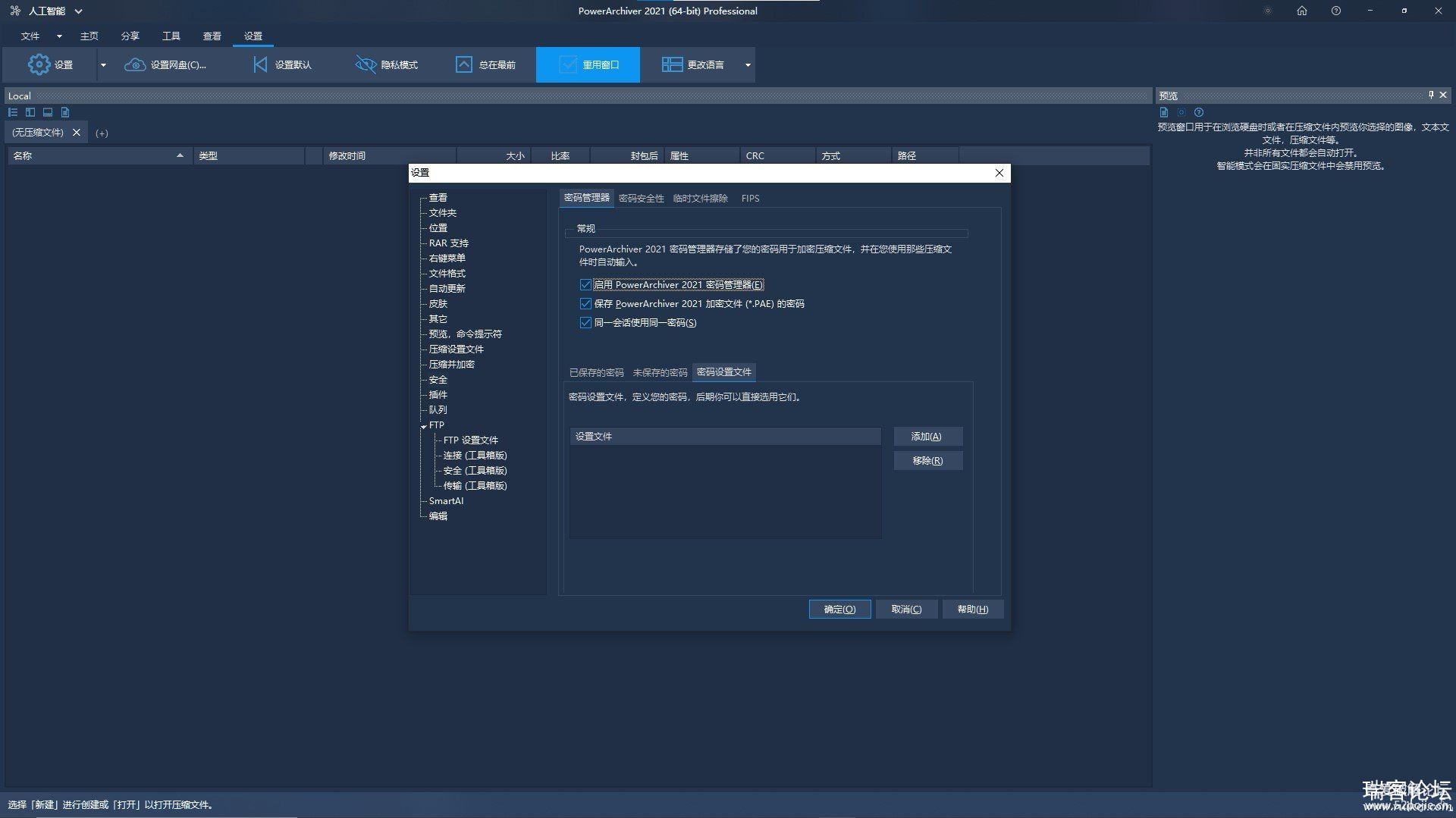Image resolution: width=1456 pixels, height=818 pixels.
Task: Click 设置文件 list column header
Action: coord(726,437)
